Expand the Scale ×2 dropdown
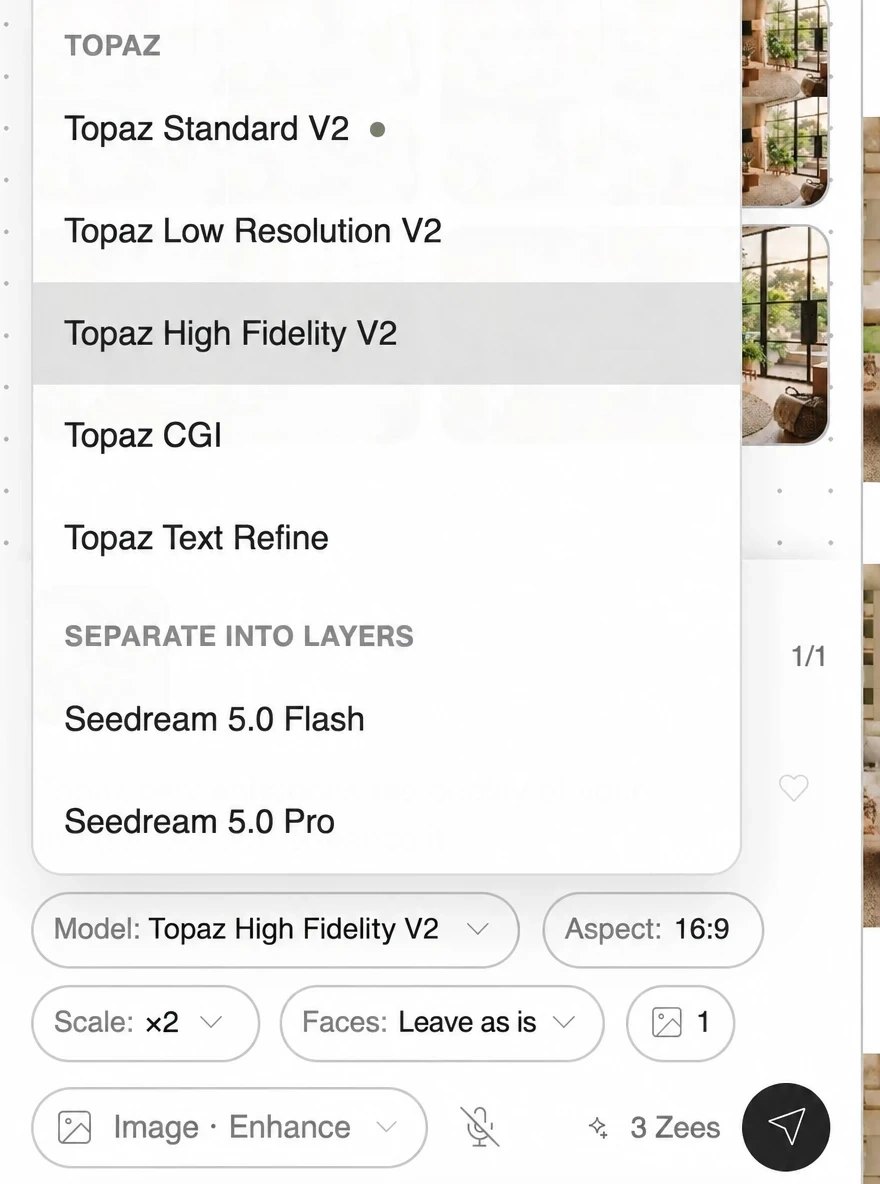This screenshot has width=880, height=1184. click(145, 1022)
